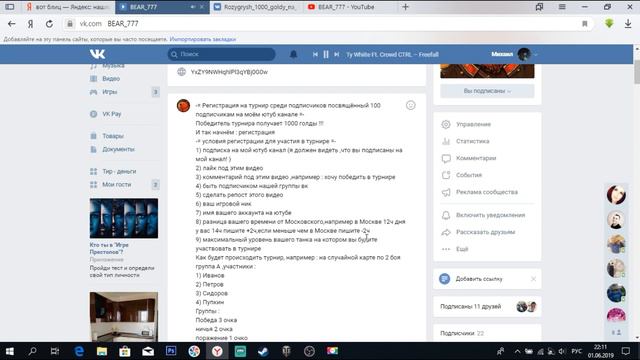Image resolution: width=640 pixels, height=360 pixels.
Task: Open the 'Кто ты в Игре Престолов?' link
Action: tap(109, 248)
